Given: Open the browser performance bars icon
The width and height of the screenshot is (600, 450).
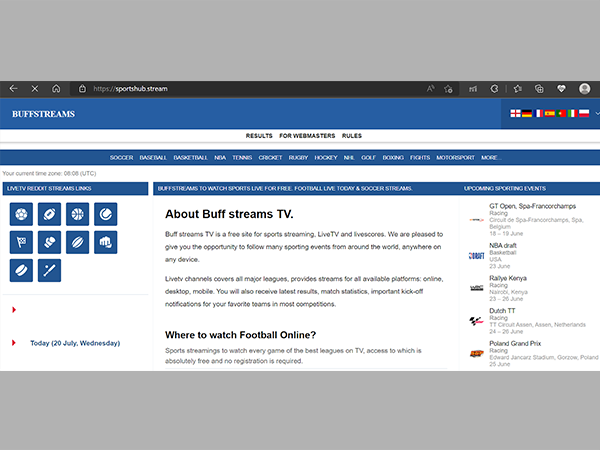Looking at the screenshot, I should (x=473, y=89).
